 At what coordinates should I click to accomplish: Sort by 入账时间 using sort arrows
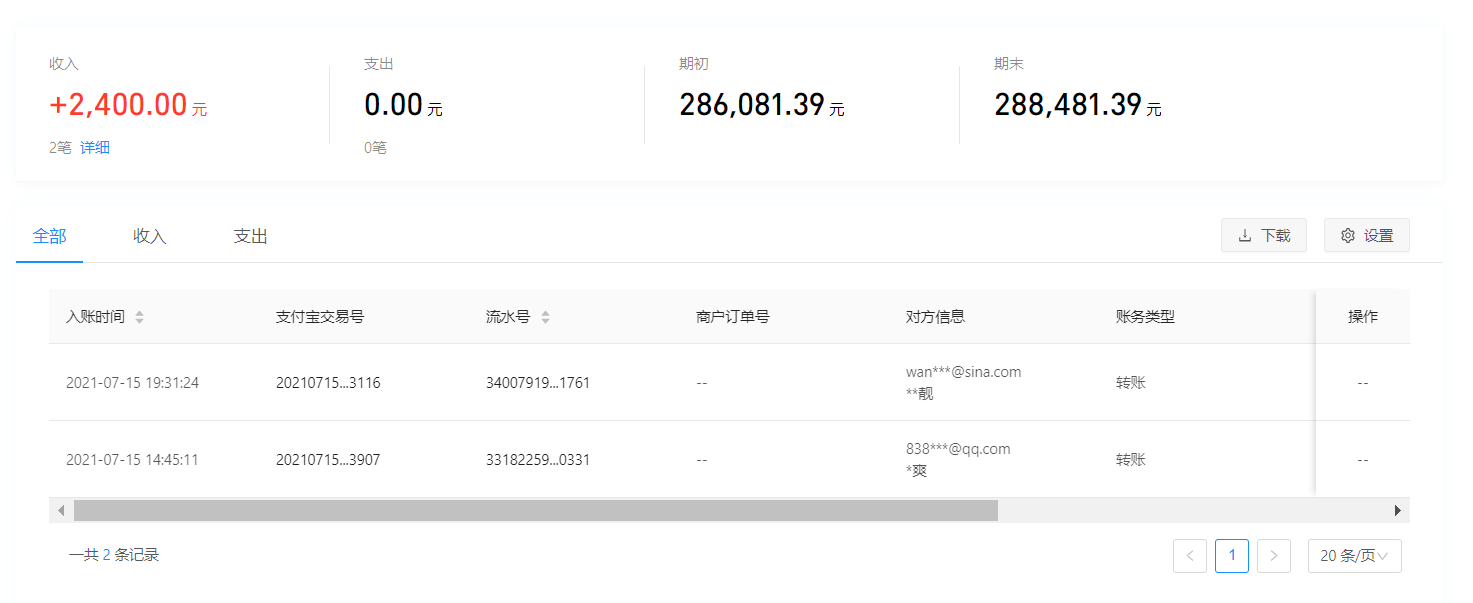[x=139, y=317]
